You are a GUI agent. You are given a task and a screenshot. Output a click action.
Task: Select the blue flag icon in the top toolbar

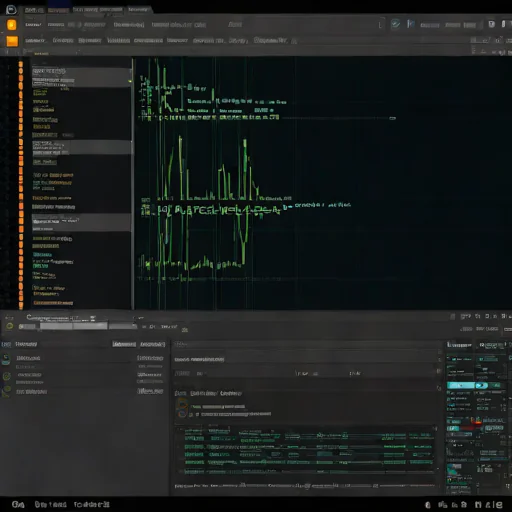click(x=411, y=24)
